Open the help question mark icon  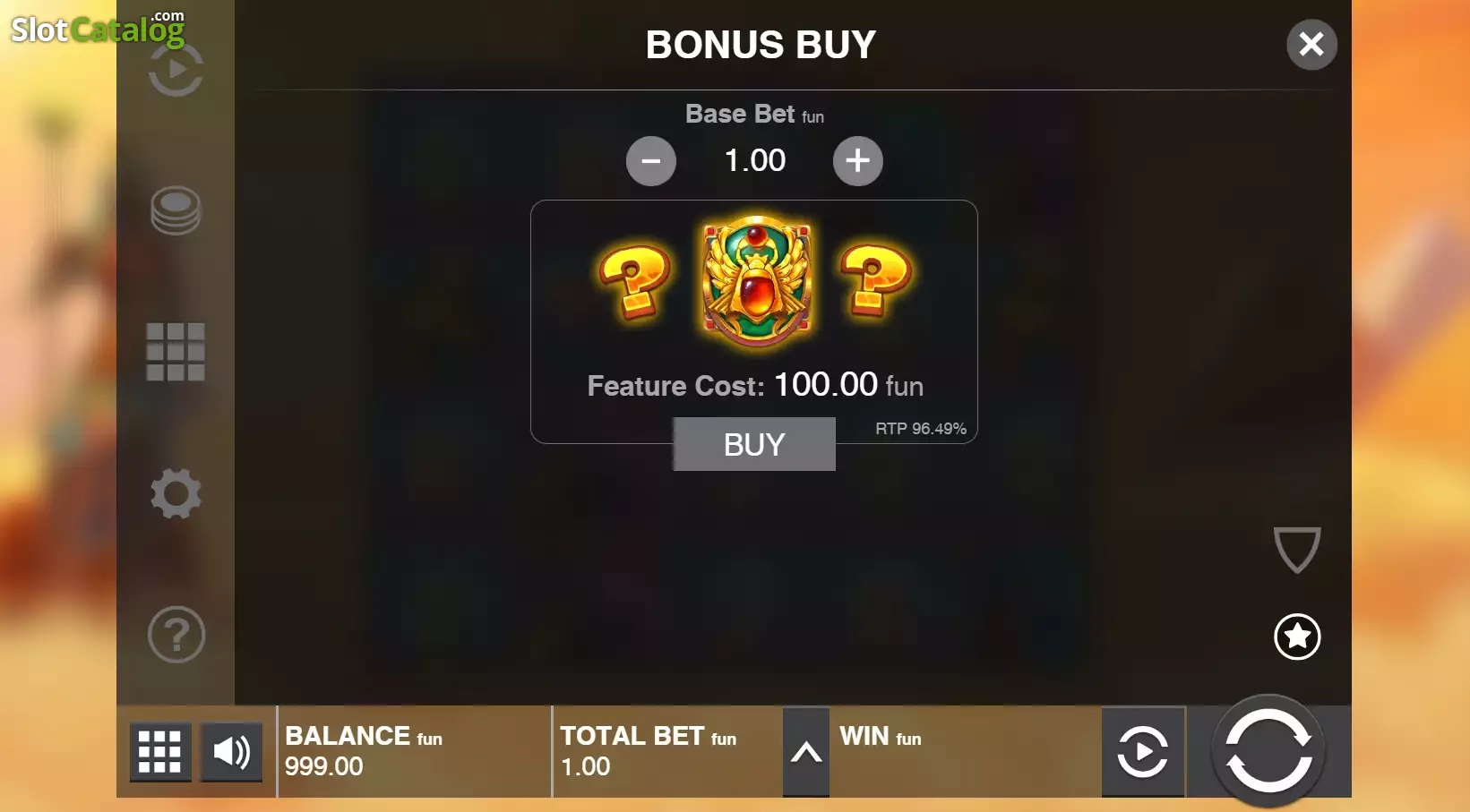[x=176, y=635]
